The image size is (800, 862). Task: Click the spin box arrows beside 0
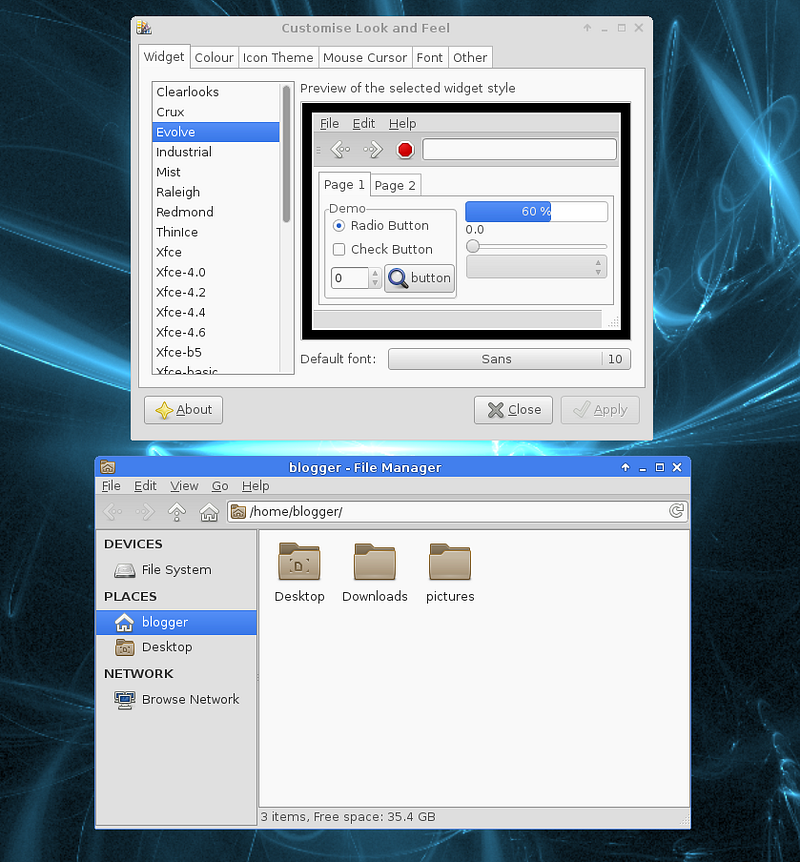[x=375, y=278]
